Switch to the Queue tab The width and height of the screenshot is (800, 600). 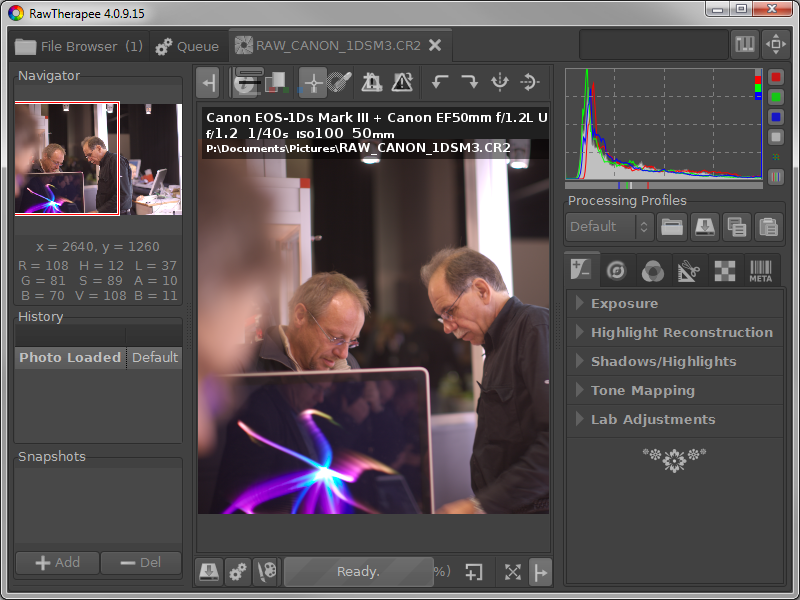188,46
